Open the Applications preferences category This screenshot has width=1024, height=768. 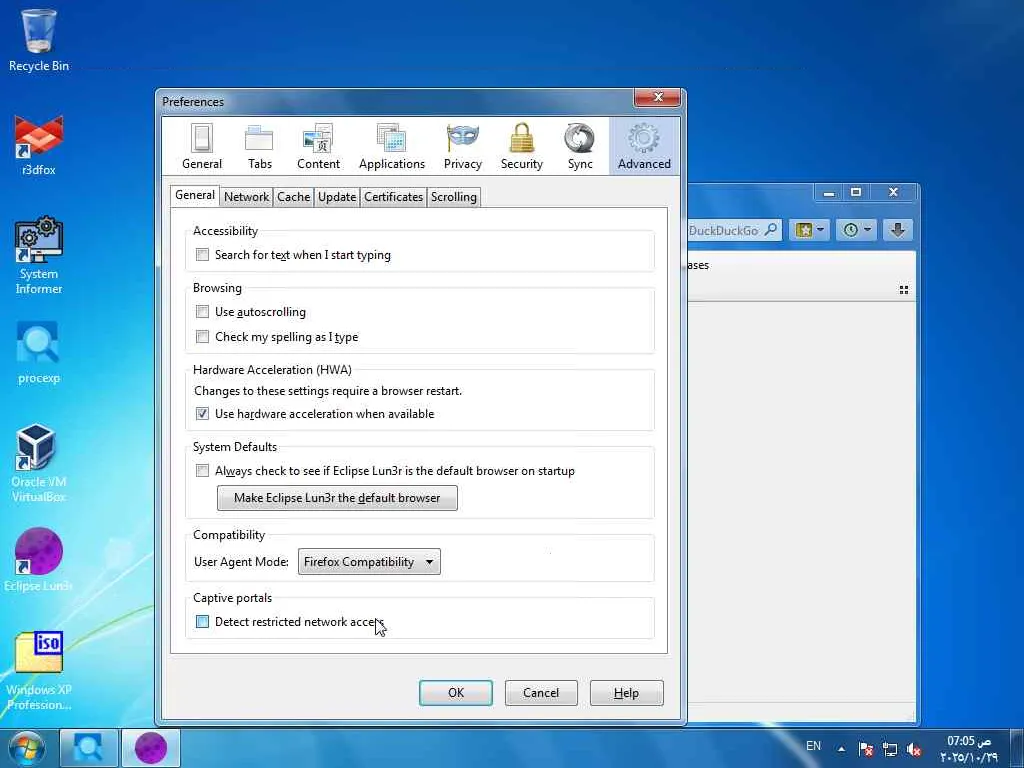point(392,147)
